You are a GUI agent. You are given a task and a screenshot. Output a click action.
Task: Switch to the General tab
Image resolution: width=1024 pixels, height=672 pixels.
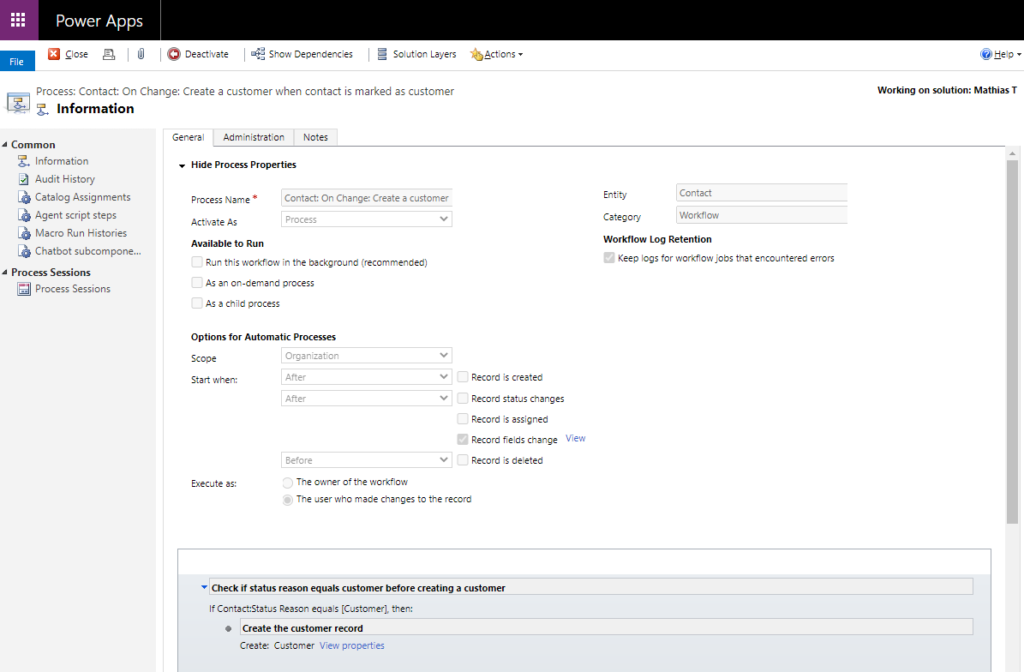[188, 137]
